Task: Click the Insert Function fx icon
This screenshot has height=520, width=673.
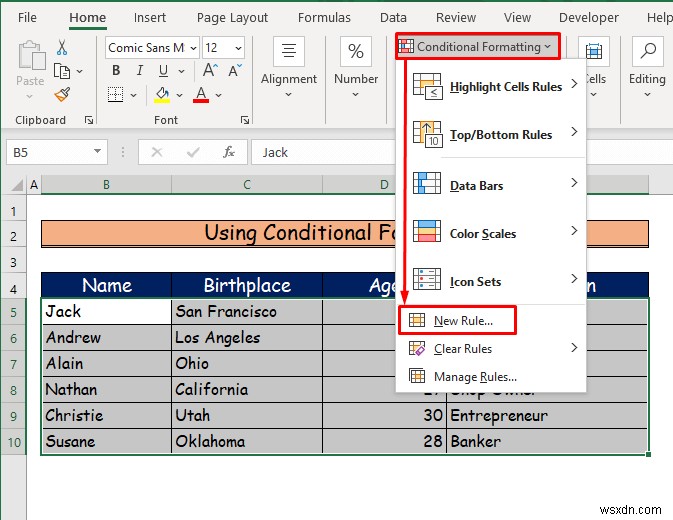Action: [229, 152]
